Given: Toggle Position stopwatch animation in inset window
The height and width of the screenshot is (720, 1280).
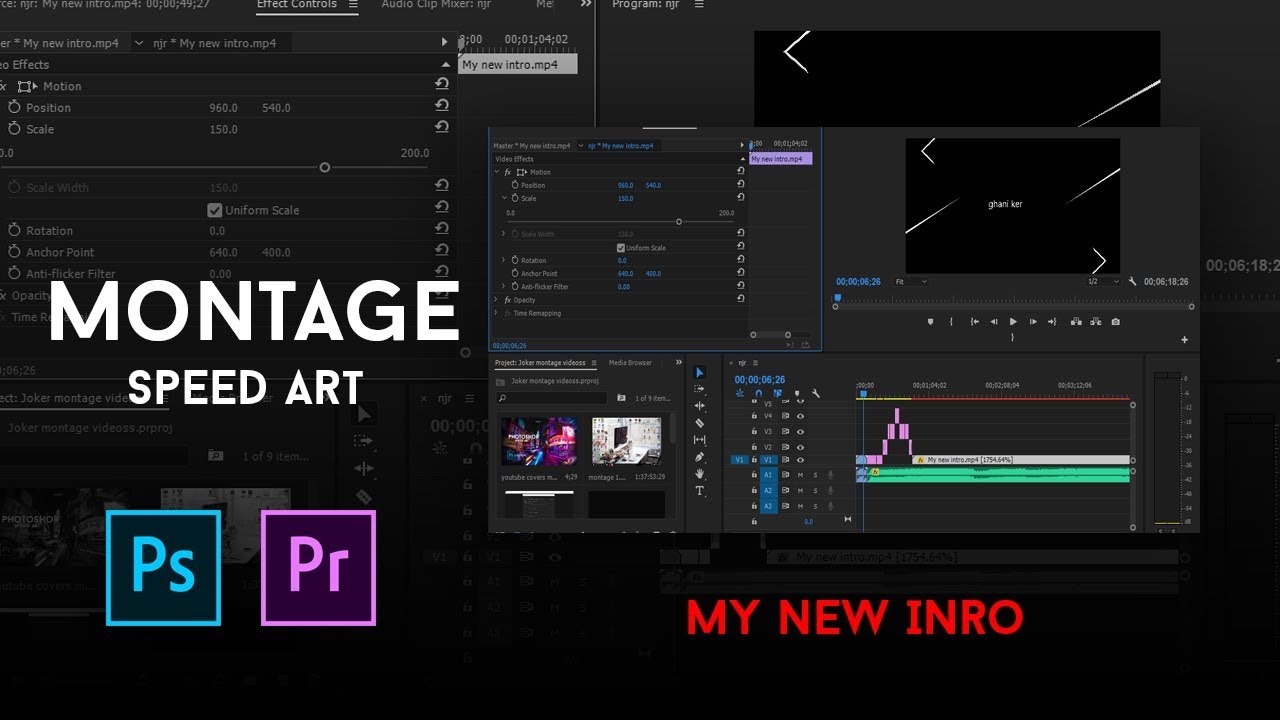Looking at the screenshot, I should 515,185.
